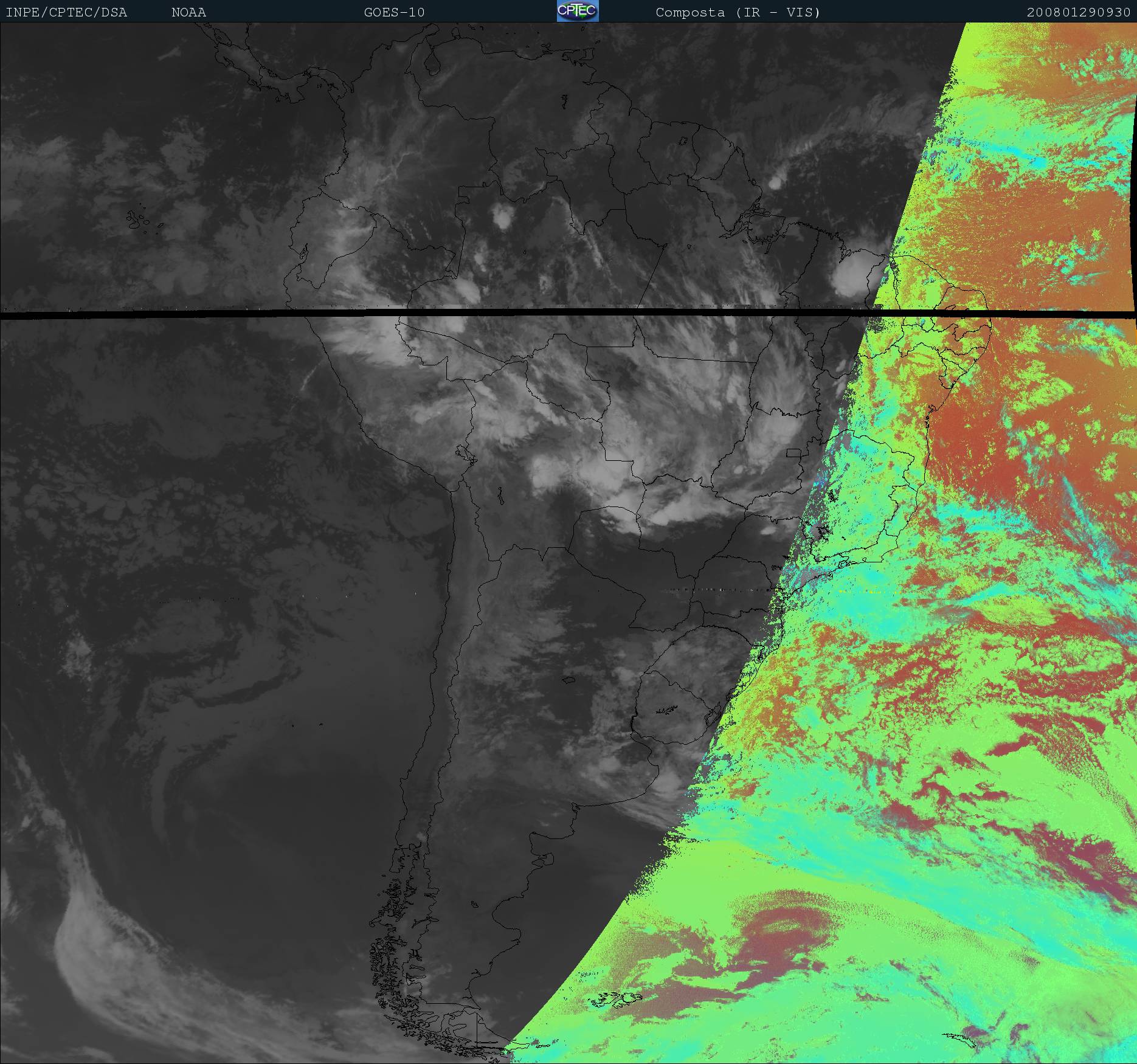Click the NOAA text in the header
The height and width of the screenshot is (1064, 1137).
coord(188,12)
